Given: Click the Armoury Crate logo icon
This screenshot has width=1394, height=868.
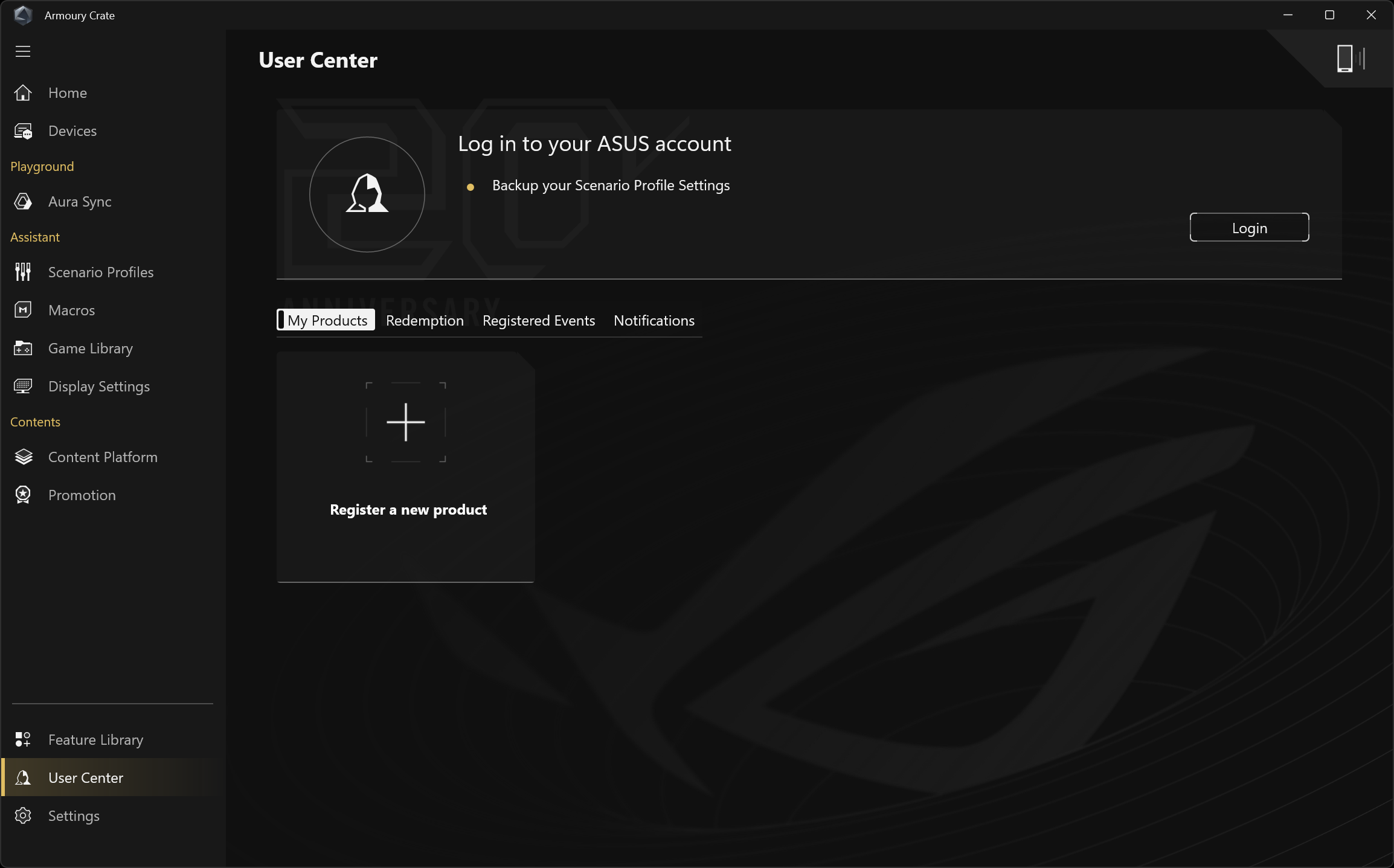Looking at the screenshot, I should (23, 15).
